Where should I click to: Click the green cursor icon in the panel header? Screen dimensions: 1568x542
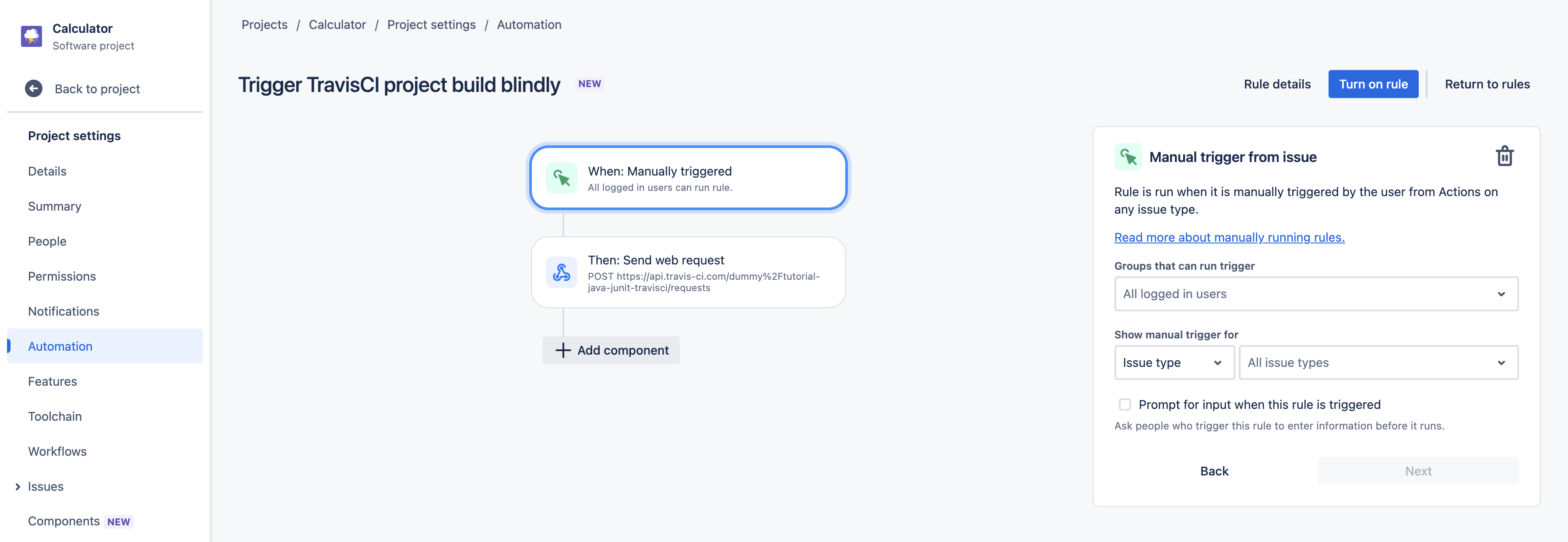click(x=1128, y=157)
